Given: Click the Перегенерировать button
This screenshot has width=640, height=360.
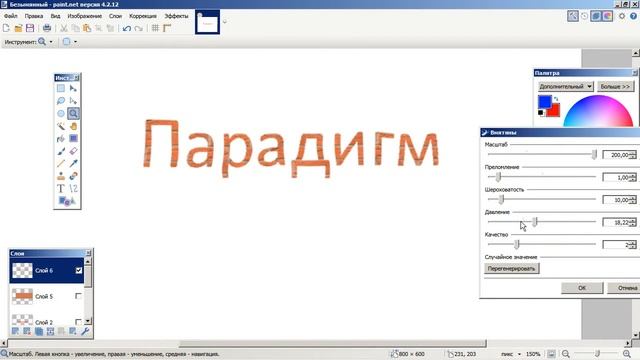Looking at the screenshot, I should [511, 269].
